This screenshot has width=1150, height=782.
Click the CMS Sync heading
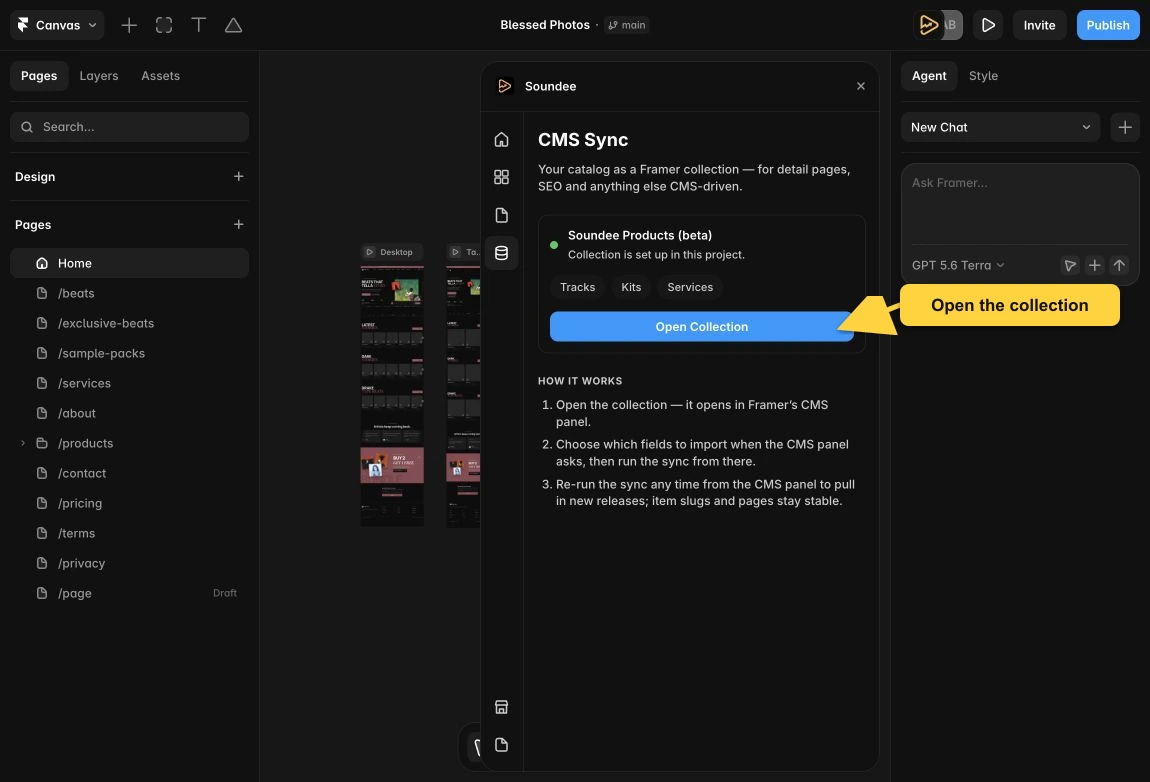coord(582,139)
